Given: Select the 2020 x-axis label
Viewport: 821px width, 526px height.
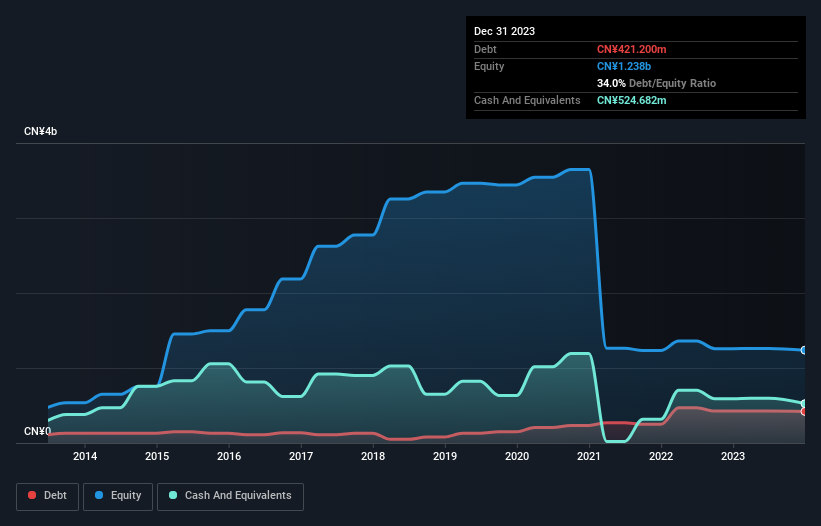Looking at the screenshot, I should point(517,456).
